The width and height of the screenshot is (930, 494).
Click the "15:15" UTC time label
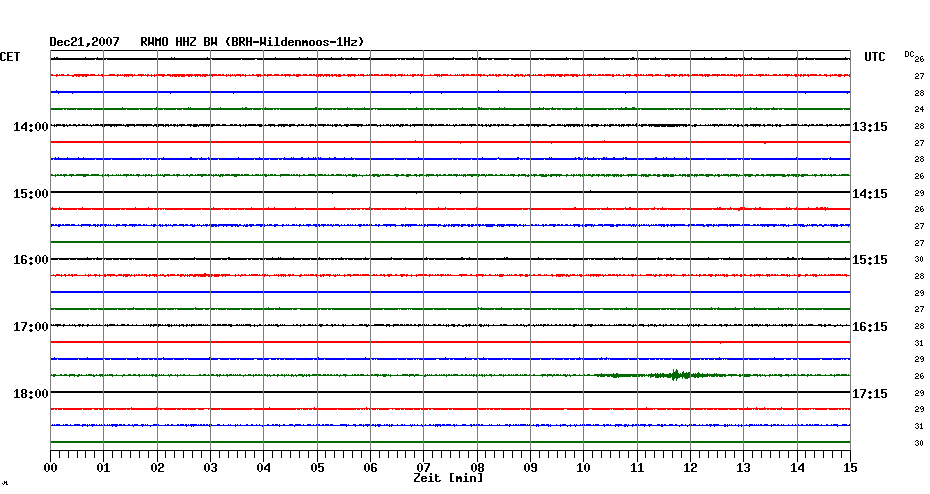coord(870,260)
